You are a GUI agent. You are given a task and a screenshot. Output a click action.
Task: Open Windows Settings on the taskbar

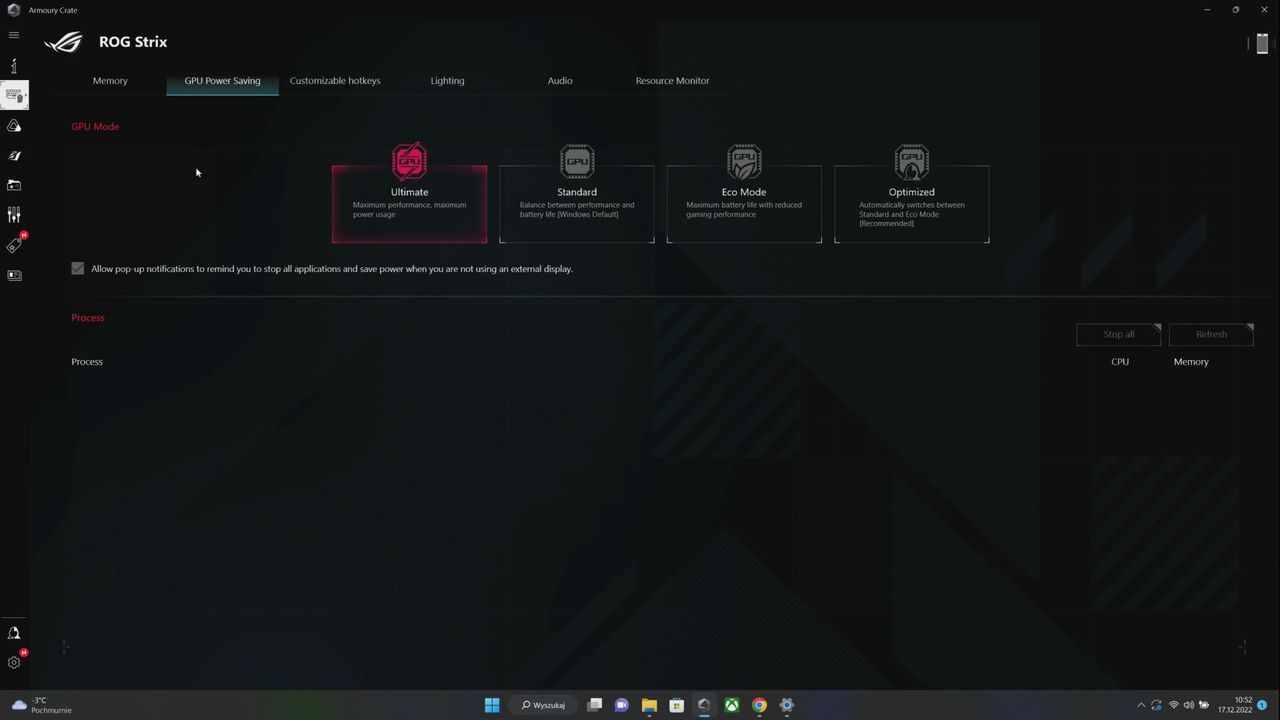point(787,705)
